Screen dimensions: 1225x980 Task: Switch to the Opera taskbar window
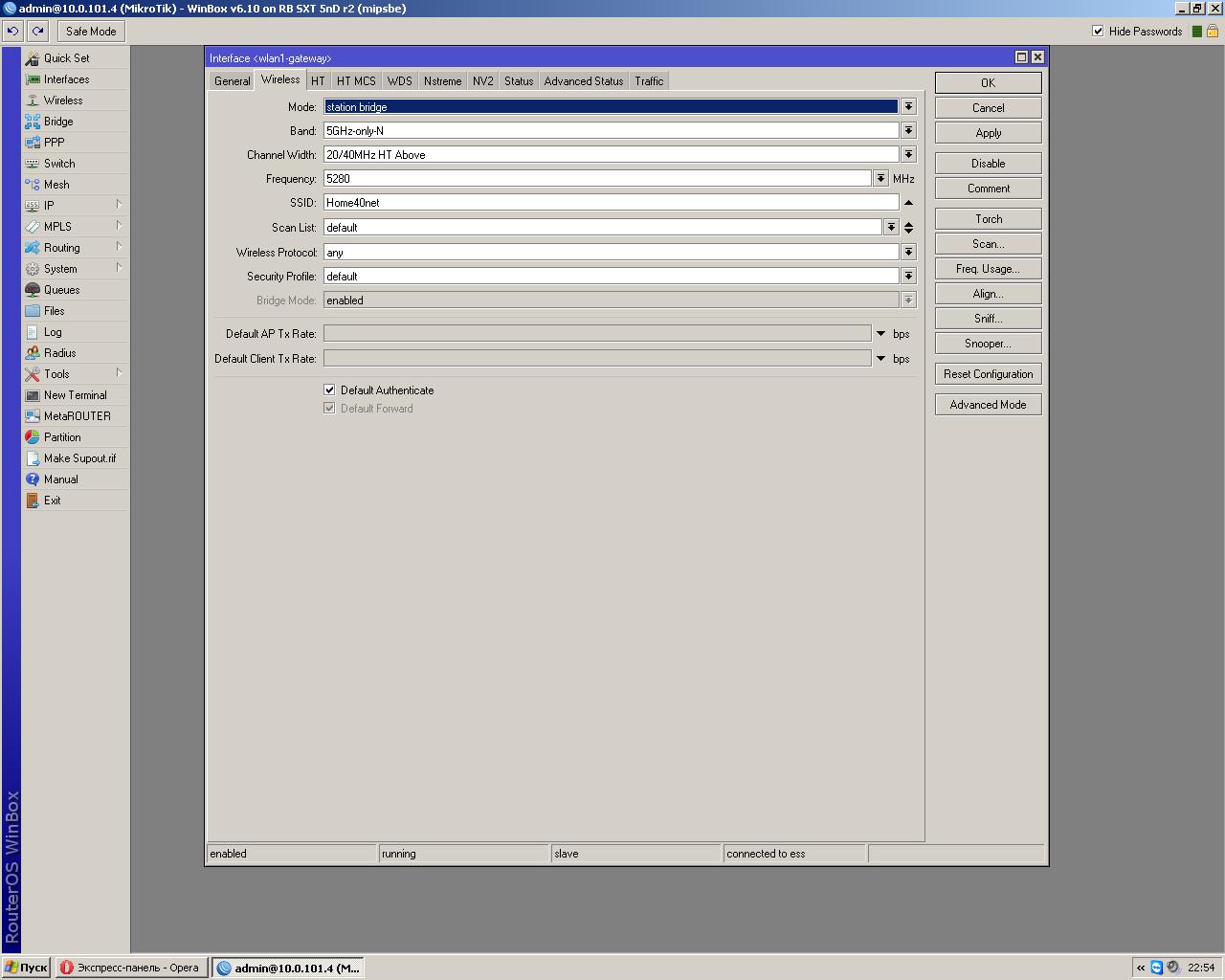[130, 968]
